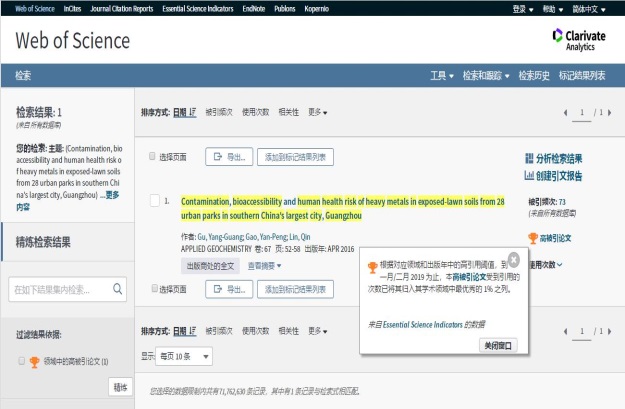Go to previous page using top left arrow
The image size is (625, 409).
(x=565, y=113)
